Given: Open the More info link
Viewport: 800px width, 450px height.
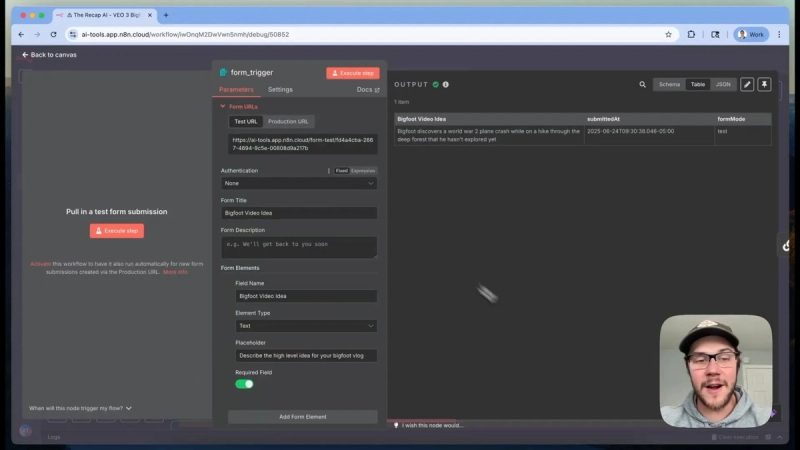Looking at the screenshot, I should [x=175, y=272].
